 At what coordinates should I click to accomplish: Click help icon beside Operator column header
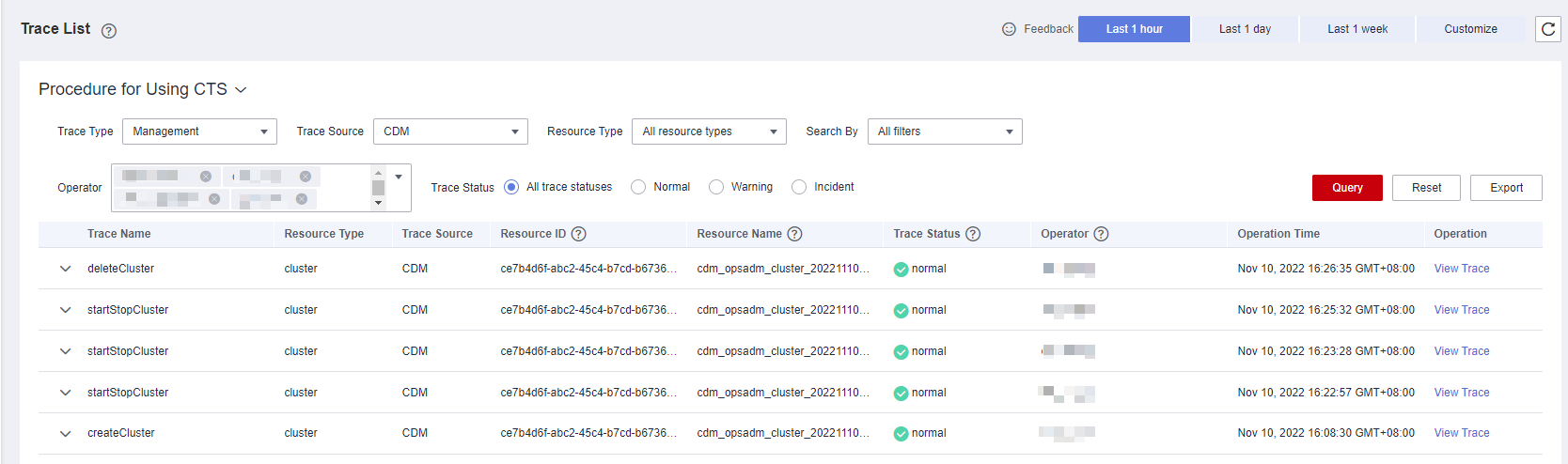tap(1101, 234)
